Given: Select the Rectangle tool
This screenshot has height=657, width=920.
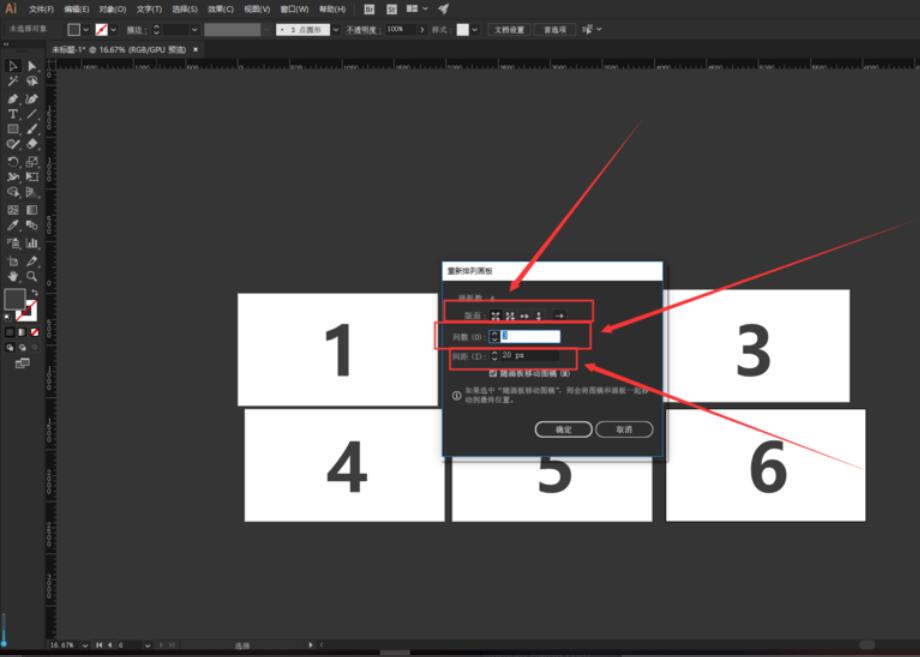Looking at the screenshot, I should tap(13, 129).
